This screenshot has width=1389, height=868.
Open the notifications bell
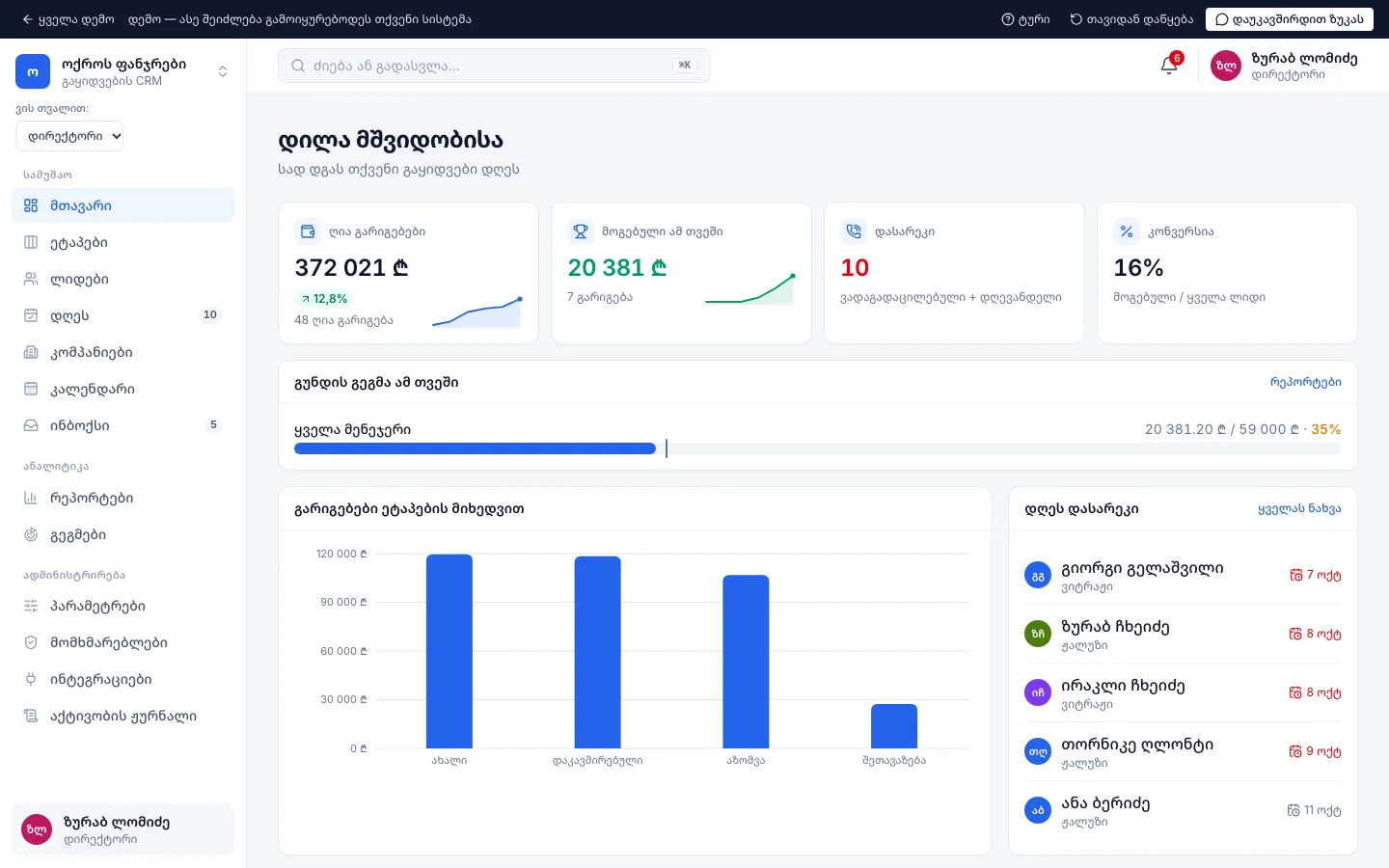(x=1169, y=66)
